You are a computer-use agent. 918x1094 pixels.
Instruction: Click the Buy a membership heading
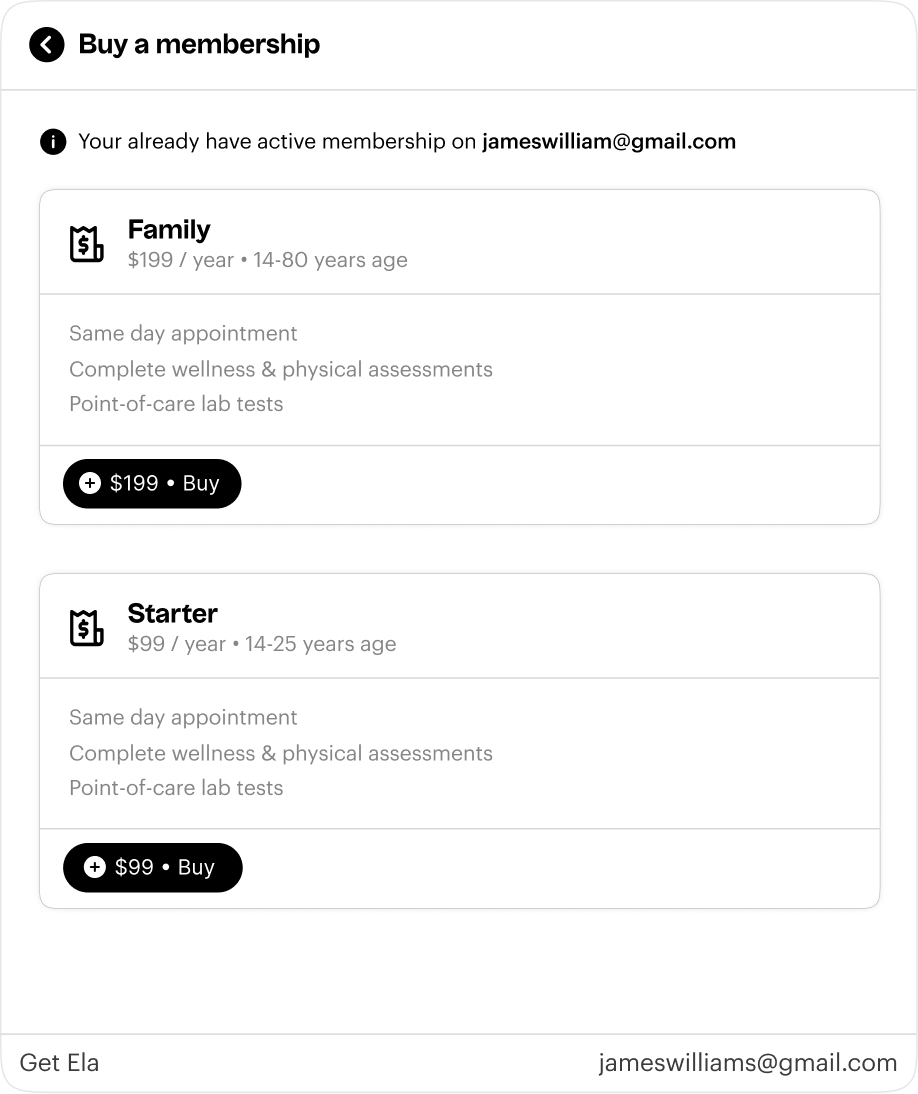coord(200,44)
